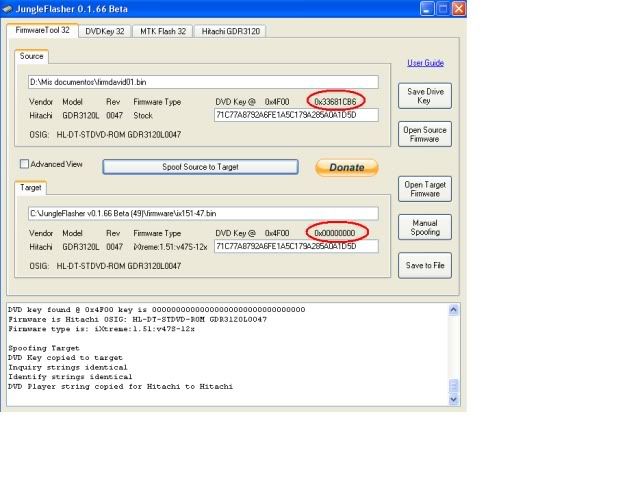Viewport: 640px width, 479px height.
Task: Open the User Guide link
Action: [425, 63]
